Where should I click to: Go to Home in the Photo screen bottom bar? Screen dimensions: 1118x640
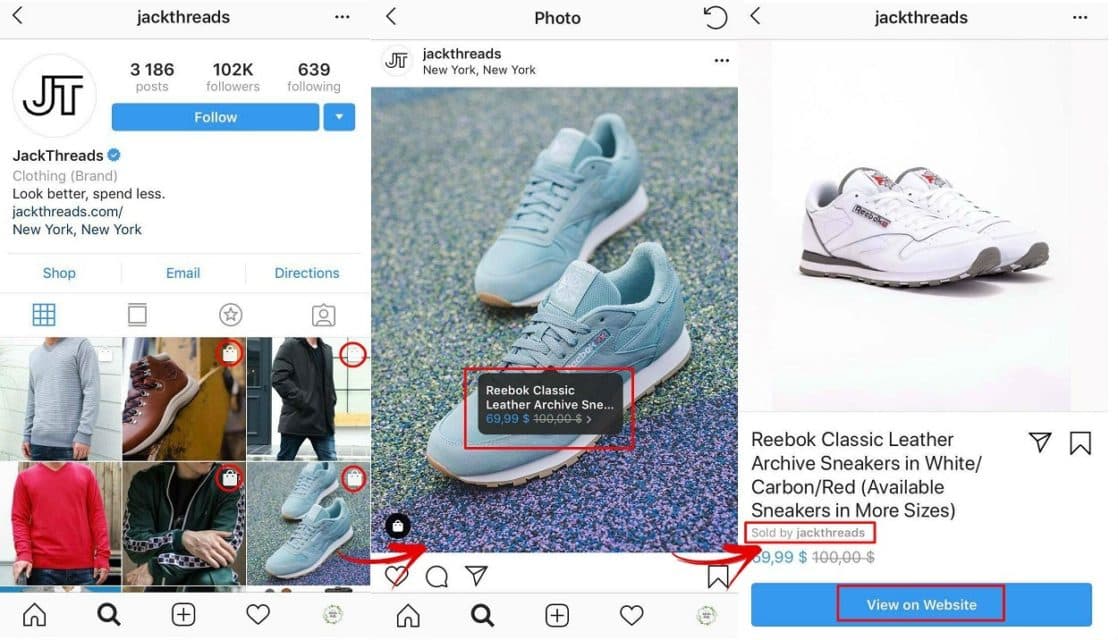(x=408, y=615)
